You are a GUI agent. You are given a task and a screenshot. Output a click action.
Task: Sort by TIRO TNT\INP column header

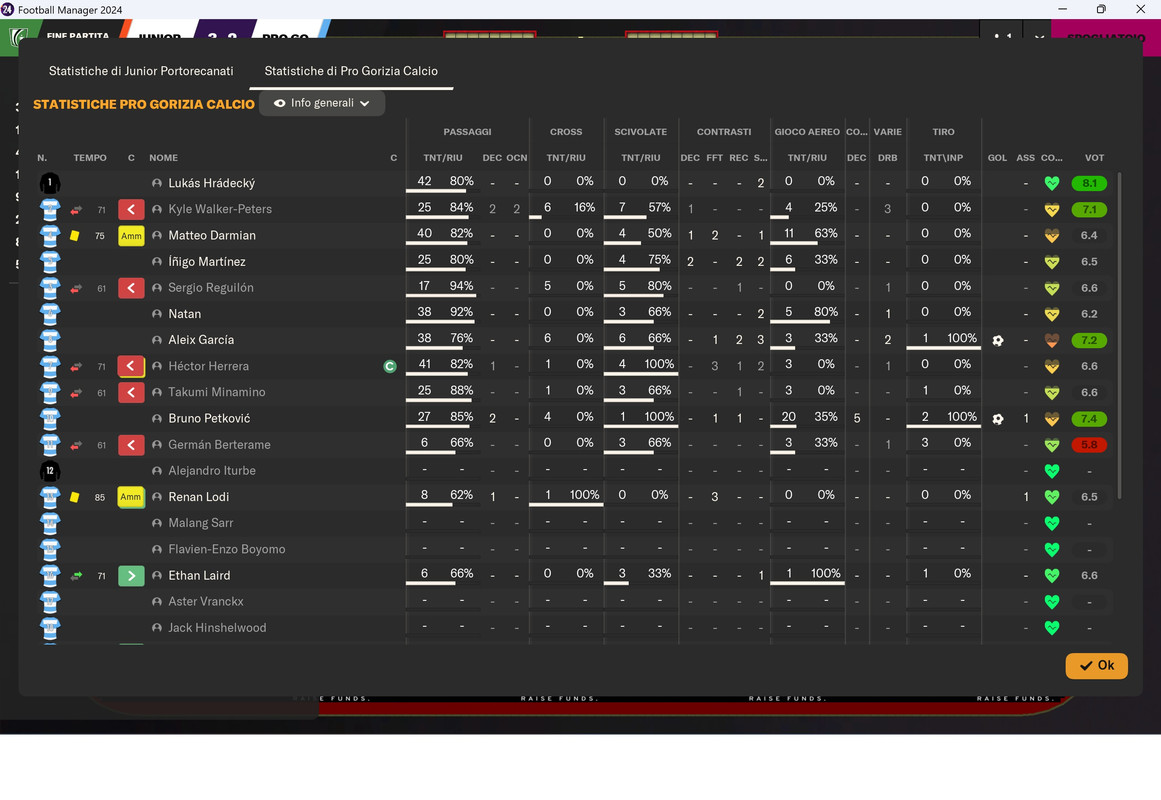943,158
